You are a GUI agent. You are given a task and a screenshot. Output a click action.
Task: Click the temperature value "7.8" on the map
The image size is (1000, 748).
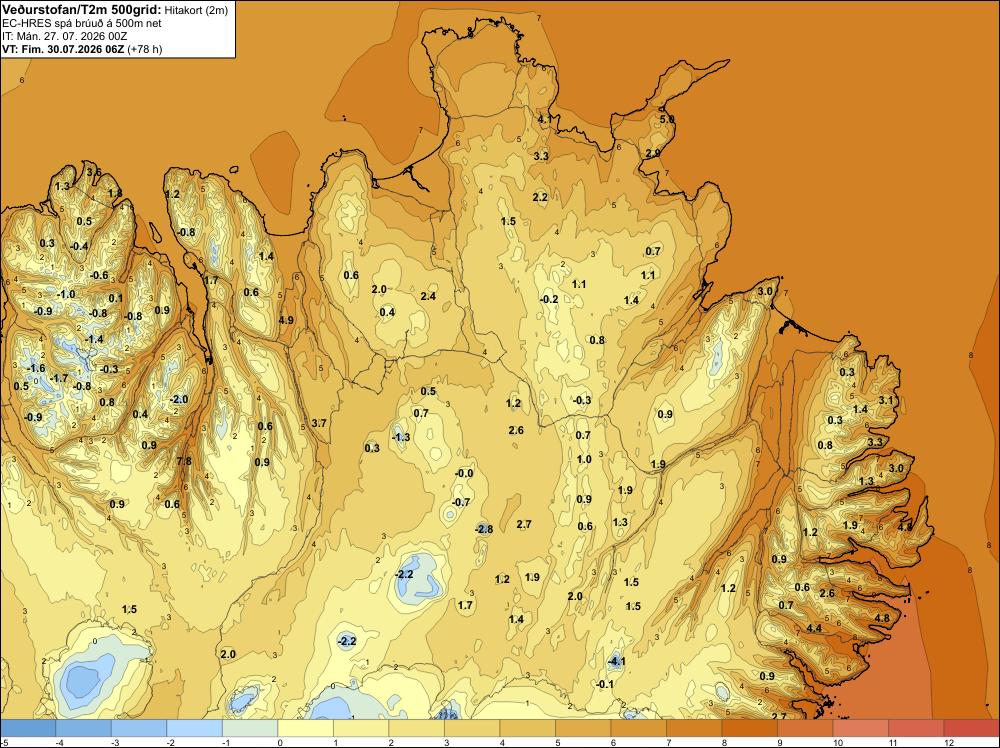click(184, 461)
